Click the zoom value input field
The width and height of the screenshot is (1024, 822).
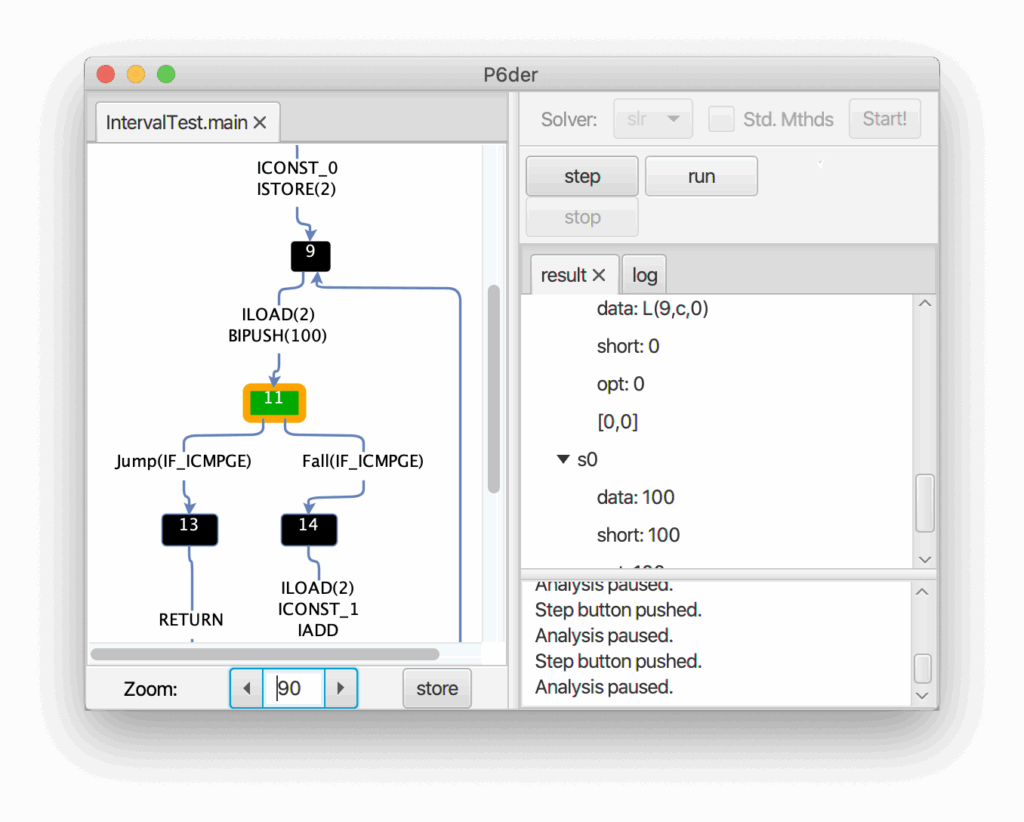coord(295,688)
